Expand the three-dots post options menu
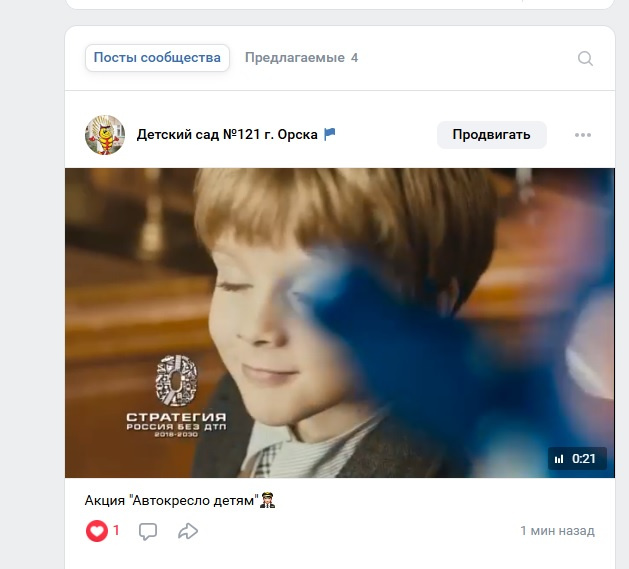 point(583,135)
